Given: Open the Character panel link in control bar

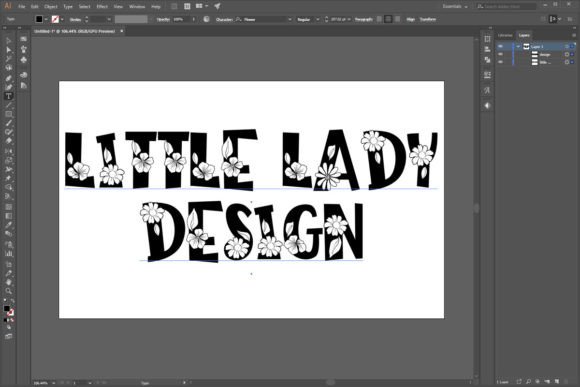Looking at the screenshot, I should [x=224, y=19].
